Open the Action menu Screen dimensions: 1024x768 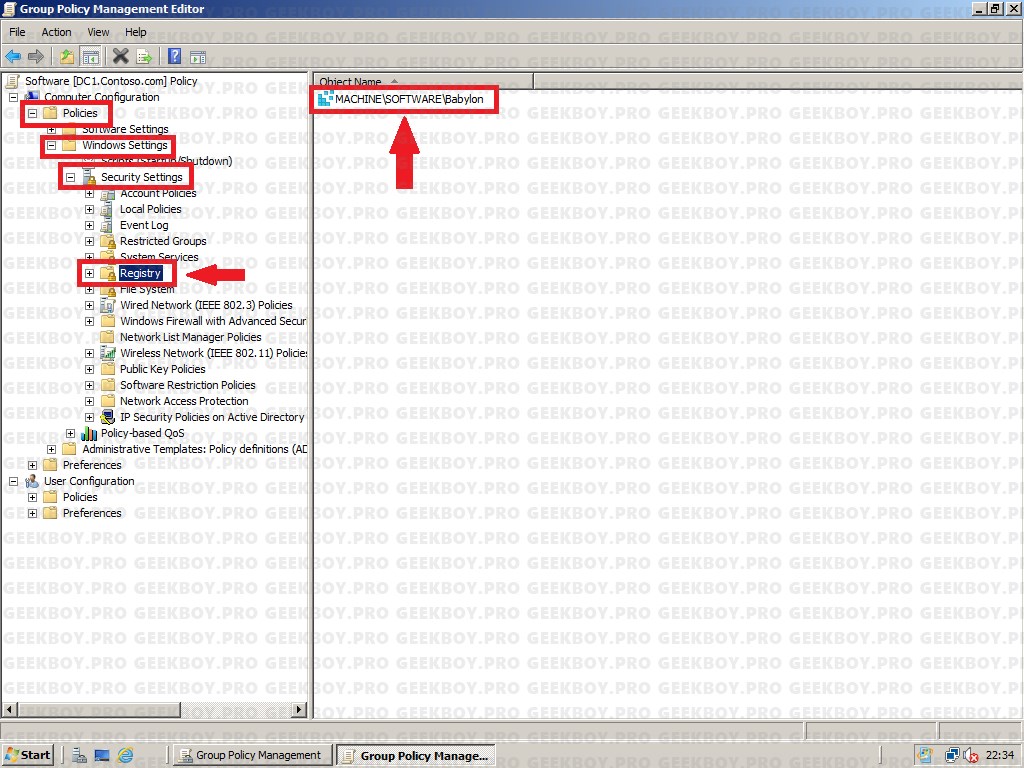click(x=56, y=32)
